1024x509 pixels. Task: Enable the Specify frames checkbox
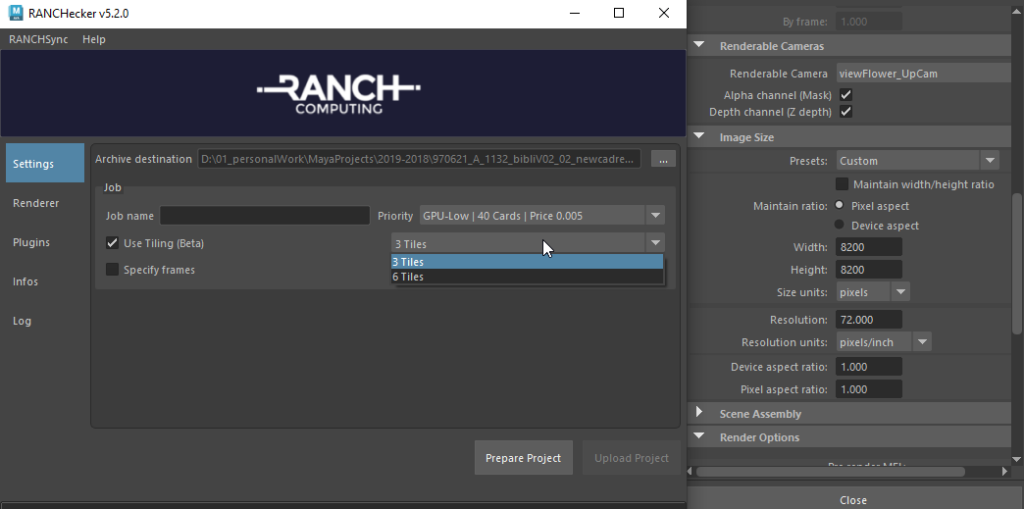112,269
